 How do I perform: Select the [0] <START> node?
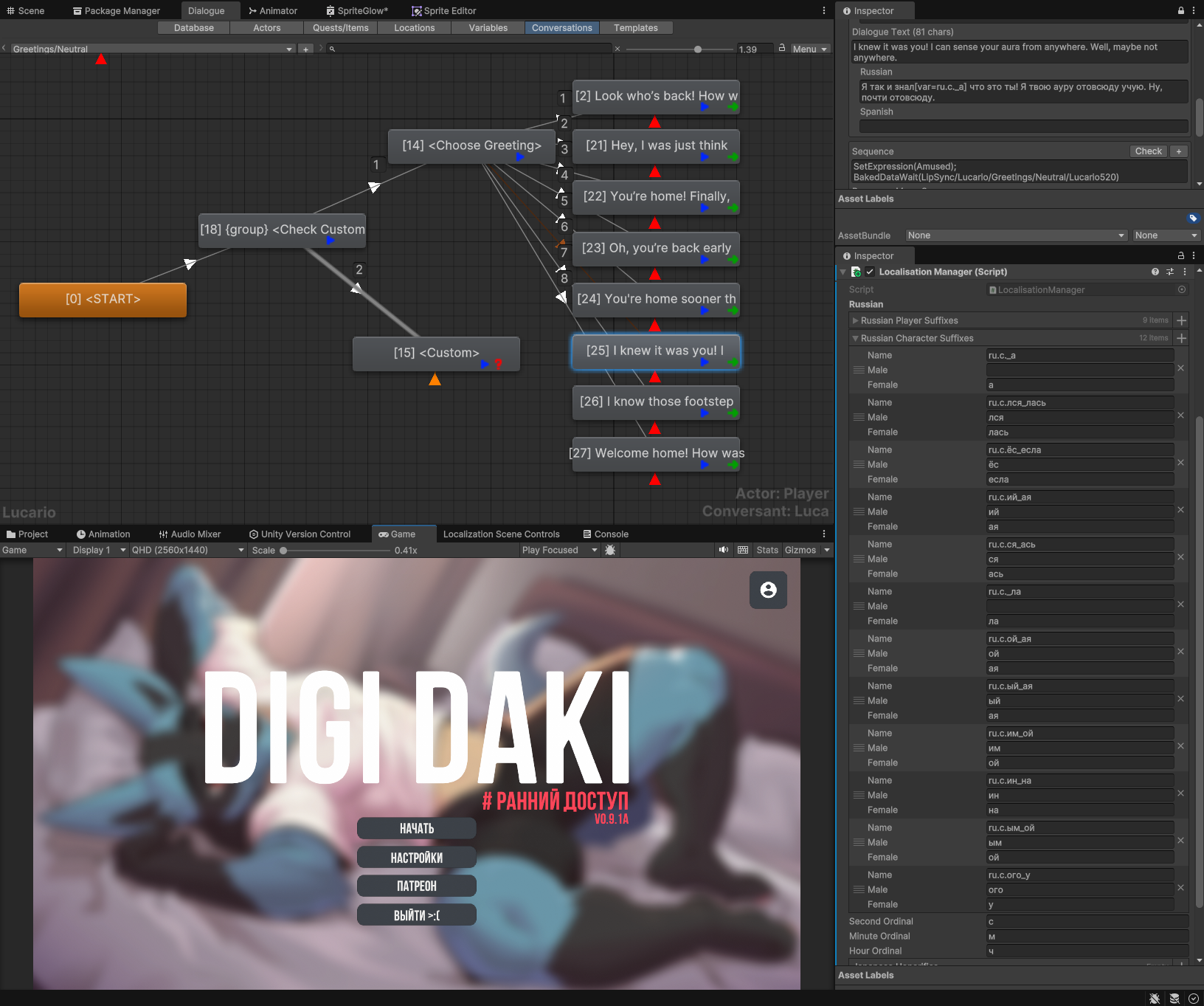103,300
